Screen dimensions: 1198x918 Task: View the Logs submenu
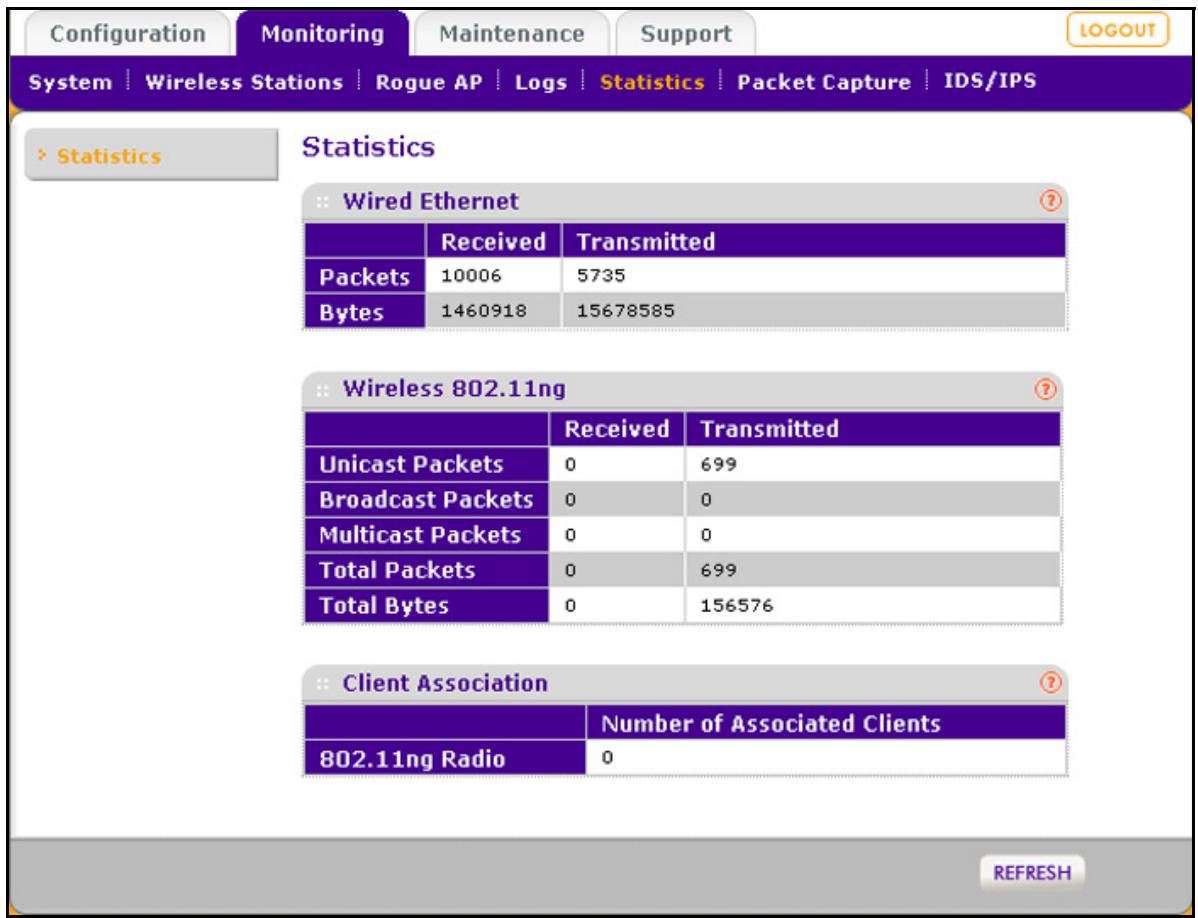(x=541, y=82)
